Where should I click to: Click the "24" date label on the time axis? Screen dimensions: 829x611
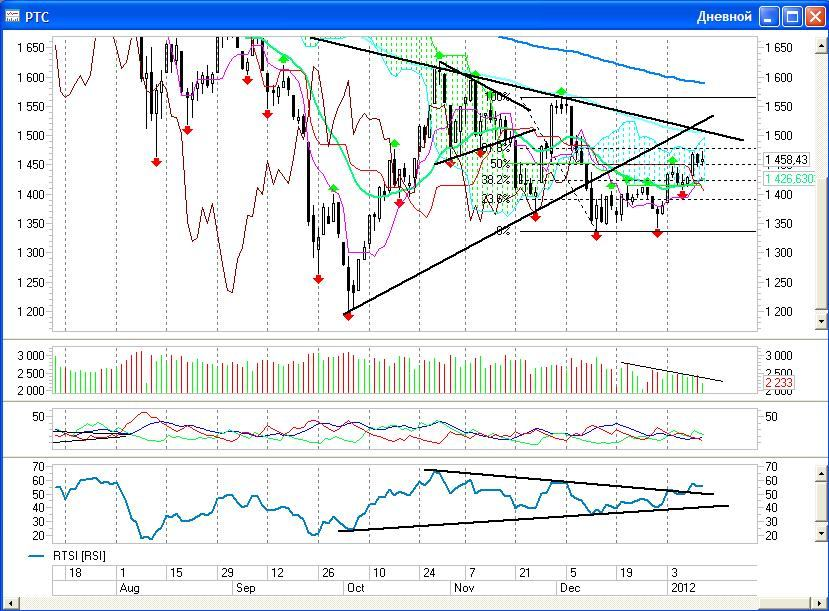coord(429,572)
